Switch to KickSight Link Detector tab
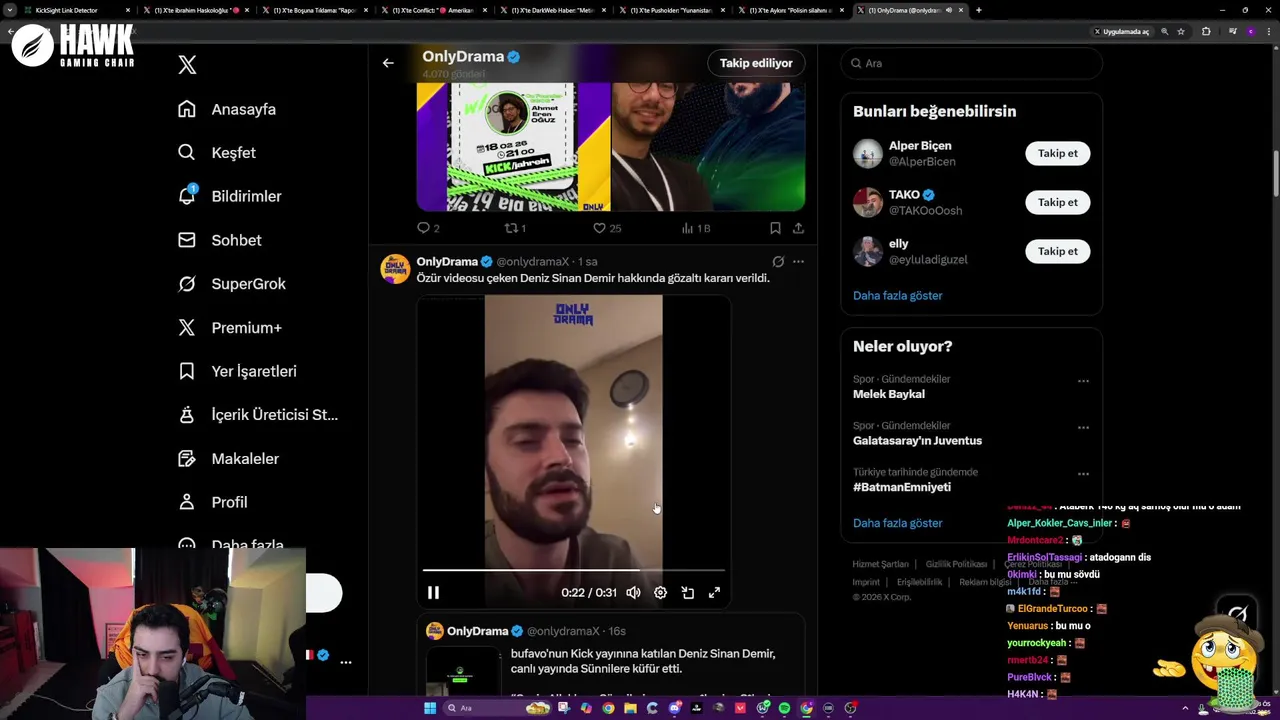 (75, 10)
